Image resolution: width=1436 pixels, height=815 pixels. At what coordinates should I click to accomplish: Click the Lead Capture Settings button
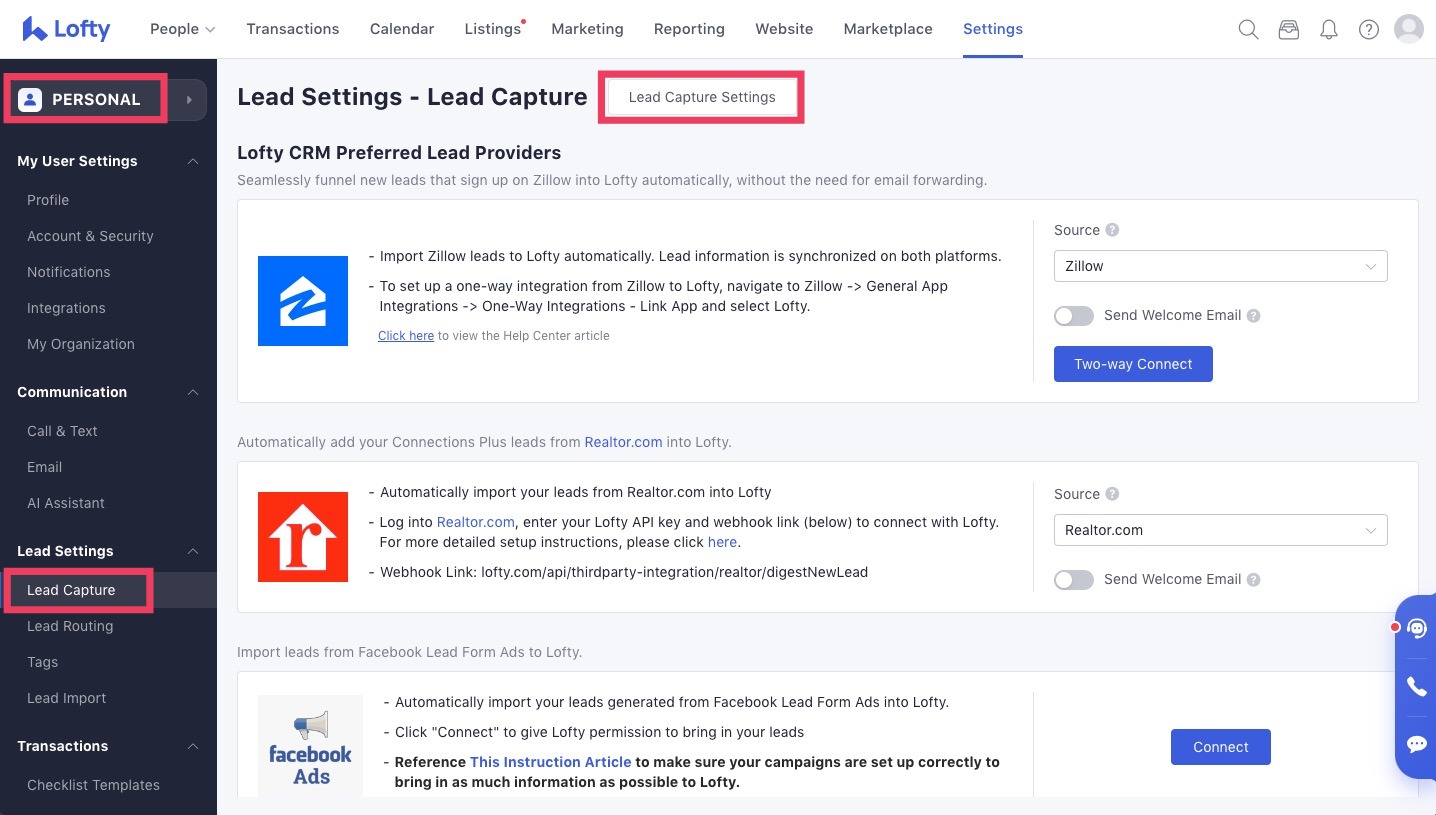coord(702,97)
